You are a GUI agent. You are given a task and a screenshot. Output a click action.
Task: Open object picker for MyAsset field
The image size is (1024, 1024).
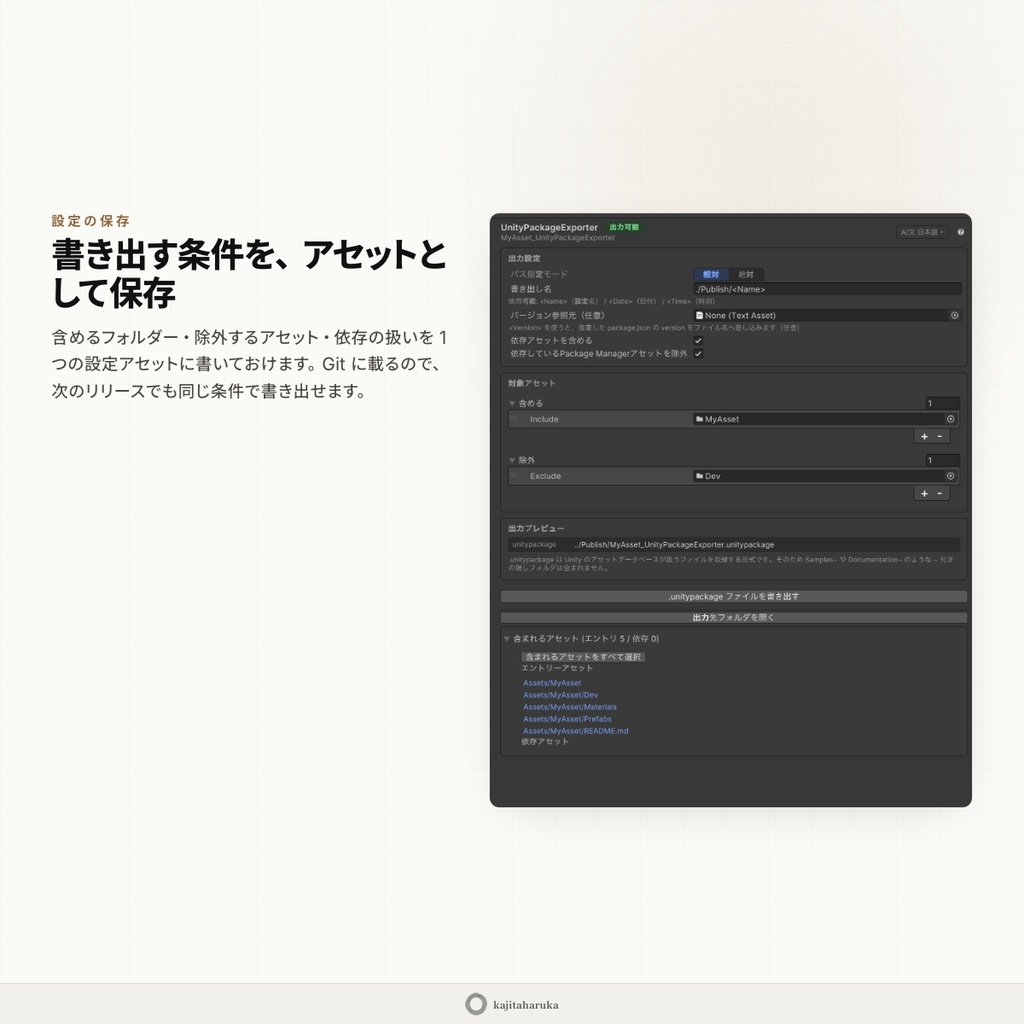point(950,419)
